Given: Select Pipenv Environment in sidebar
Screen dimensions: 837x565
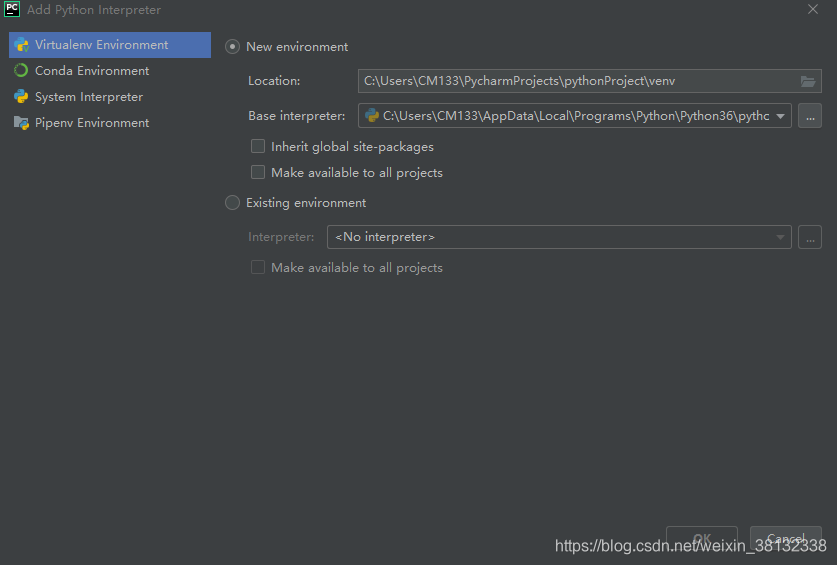Looking at the screenshot, I should 110,123.
